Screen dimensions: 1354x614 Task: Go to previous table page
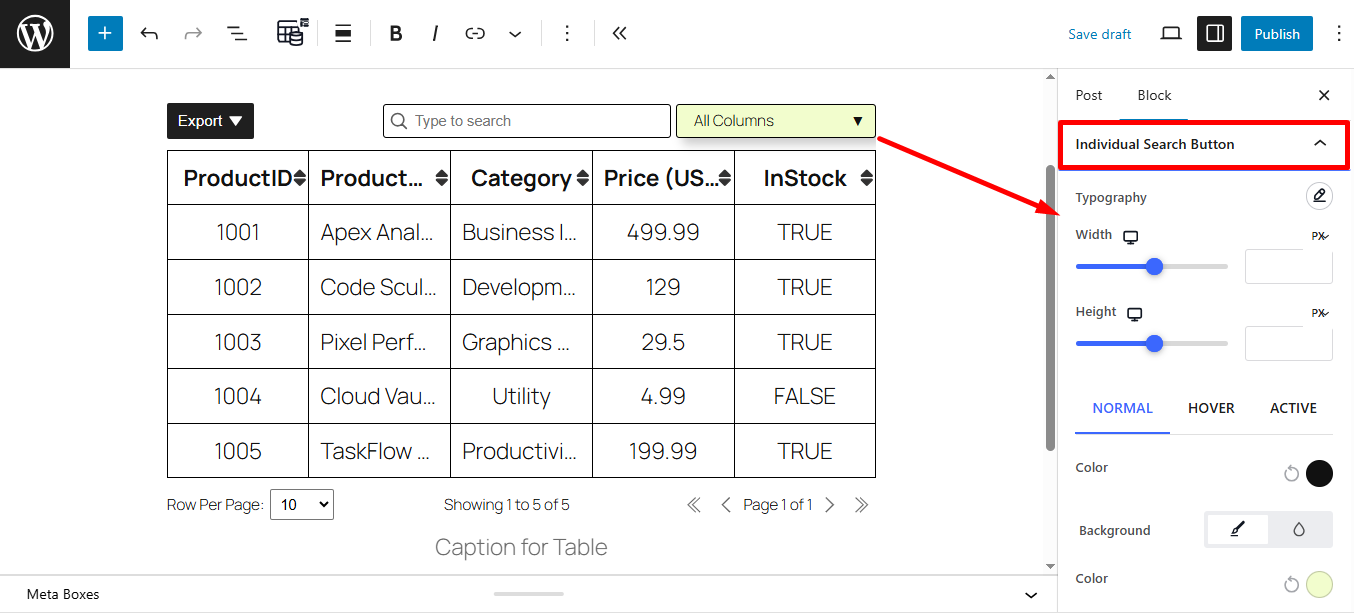[x=726, y=505]
